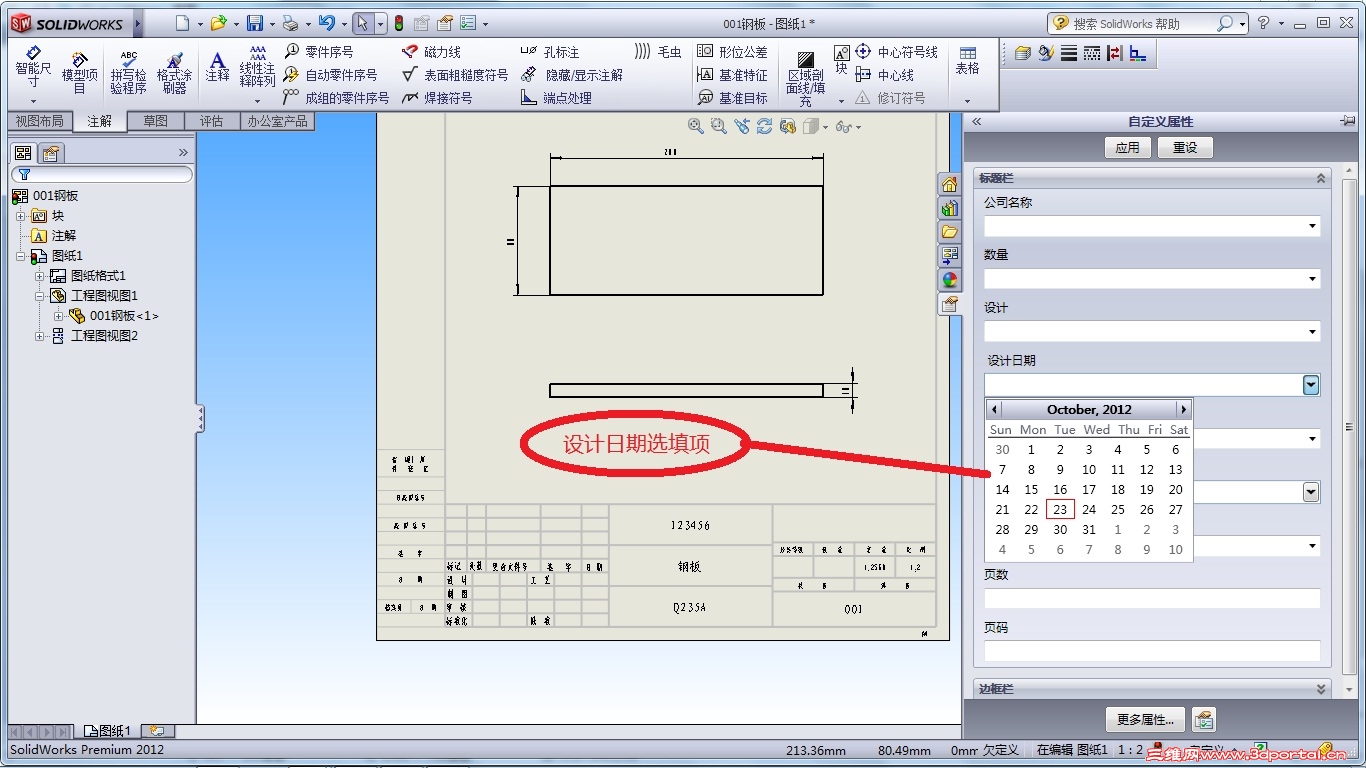The image size is (1366, 768).
Task: Collapse the 标题栏 section chevron
Action: (1321, 178)
